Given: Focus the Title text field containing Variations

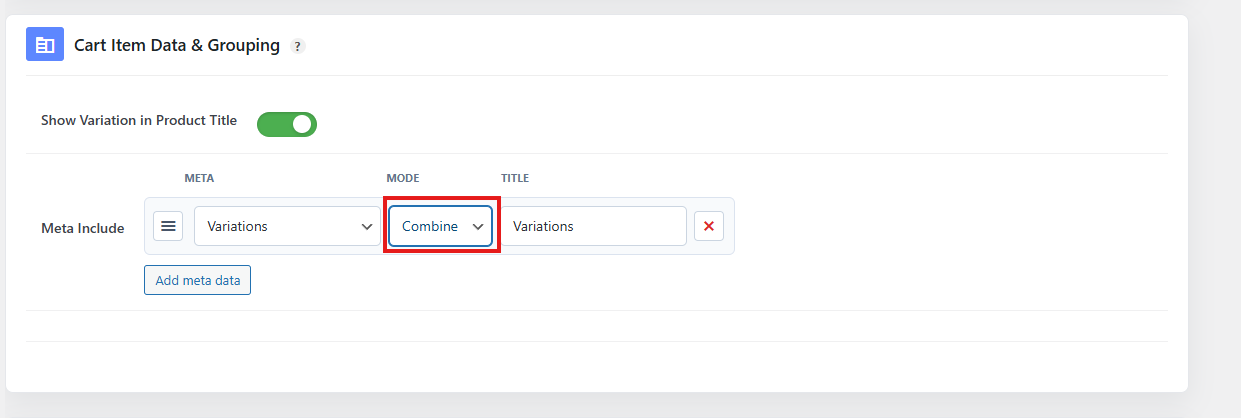Looking at the screenshot, I should [x=594, y=226].
